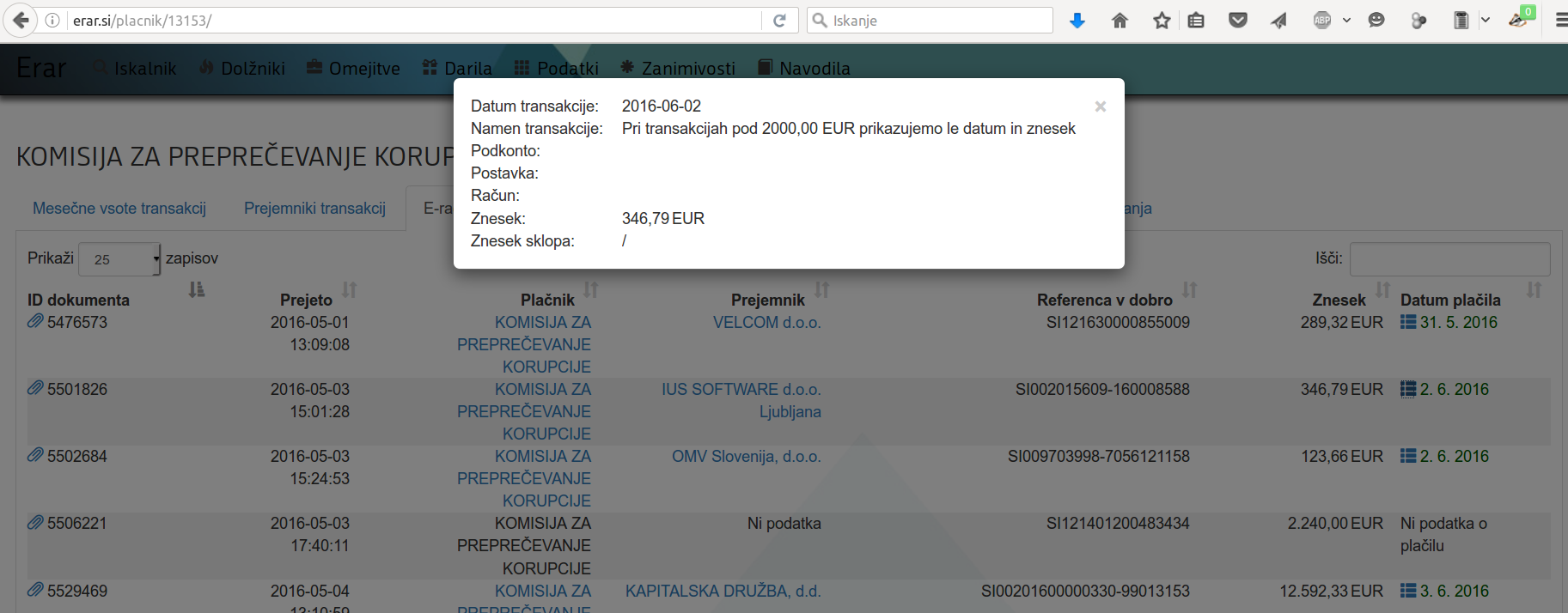Expand the ABP dropdown arrow

coord(1346,21)
